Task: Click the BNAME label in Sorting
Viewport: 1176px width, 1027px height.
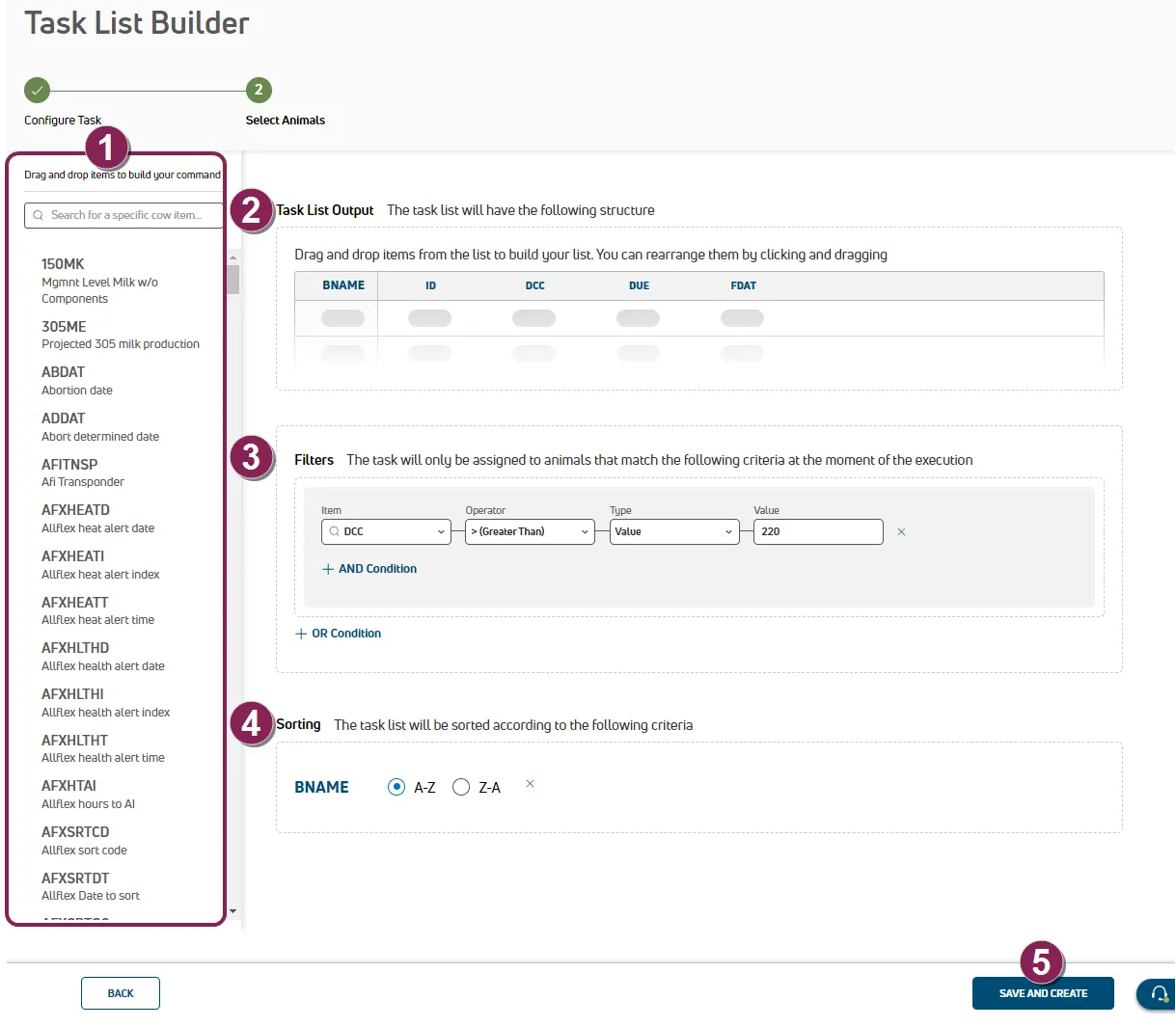Action: [x=321, y=787]
